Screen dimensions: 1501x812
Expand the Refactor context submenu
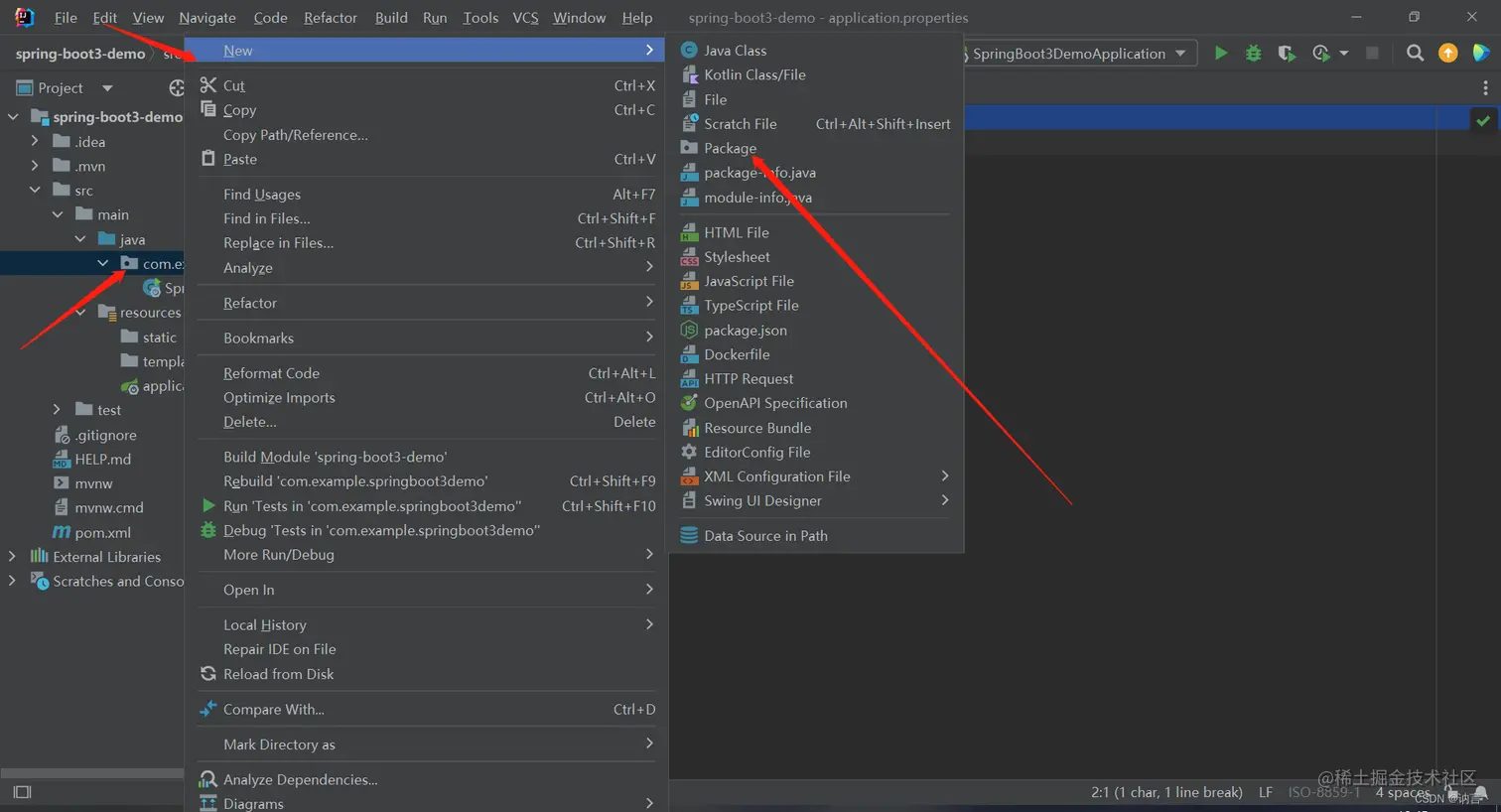point(427,303)
